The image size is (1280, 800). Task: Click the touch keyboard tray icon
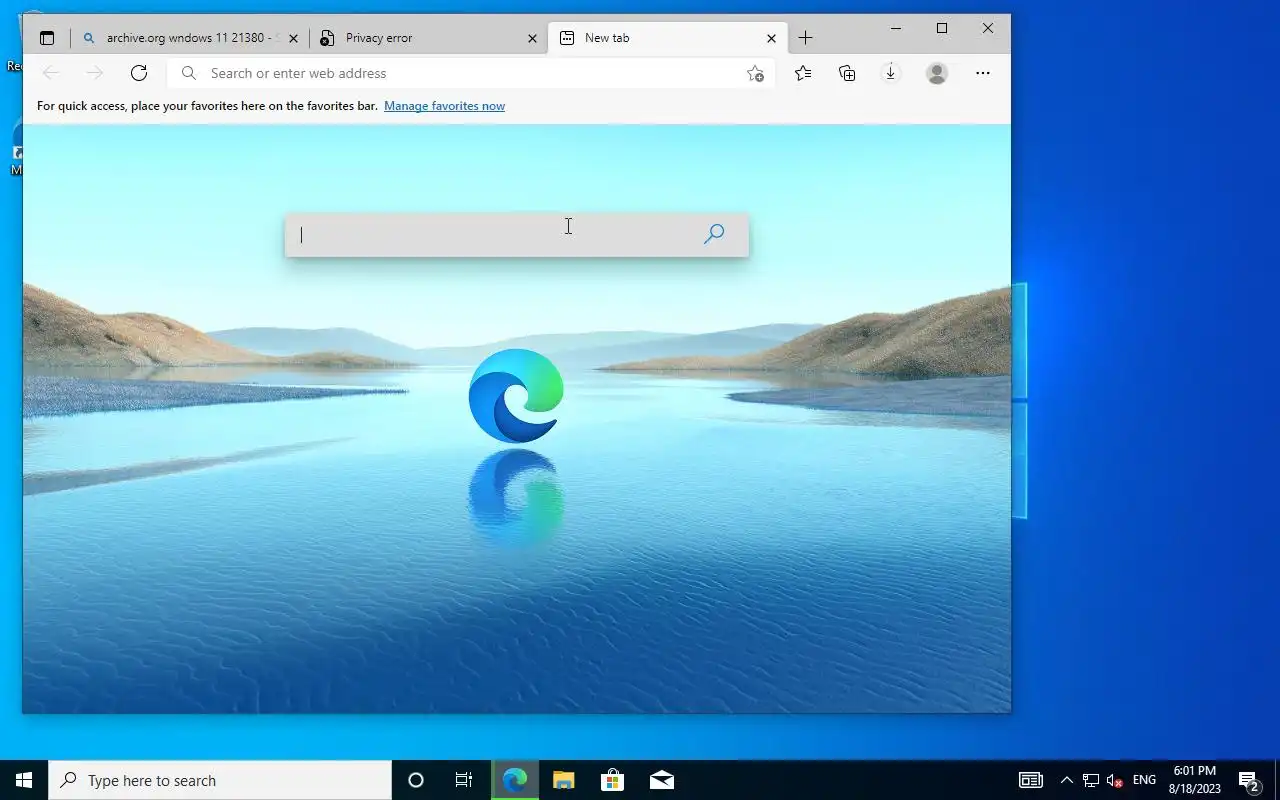tap(1030, 780)
